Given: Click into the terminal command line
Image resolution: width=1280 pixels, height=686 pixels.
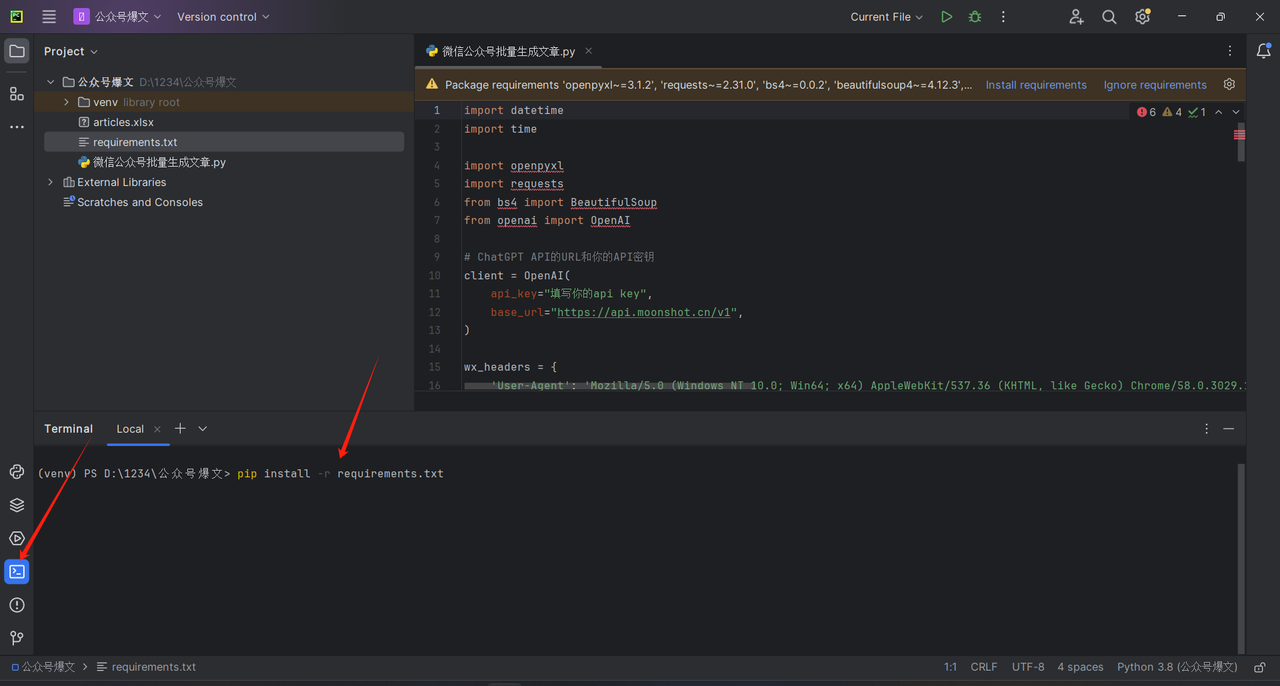Looking at the screenshot, I should pos(340,473).
